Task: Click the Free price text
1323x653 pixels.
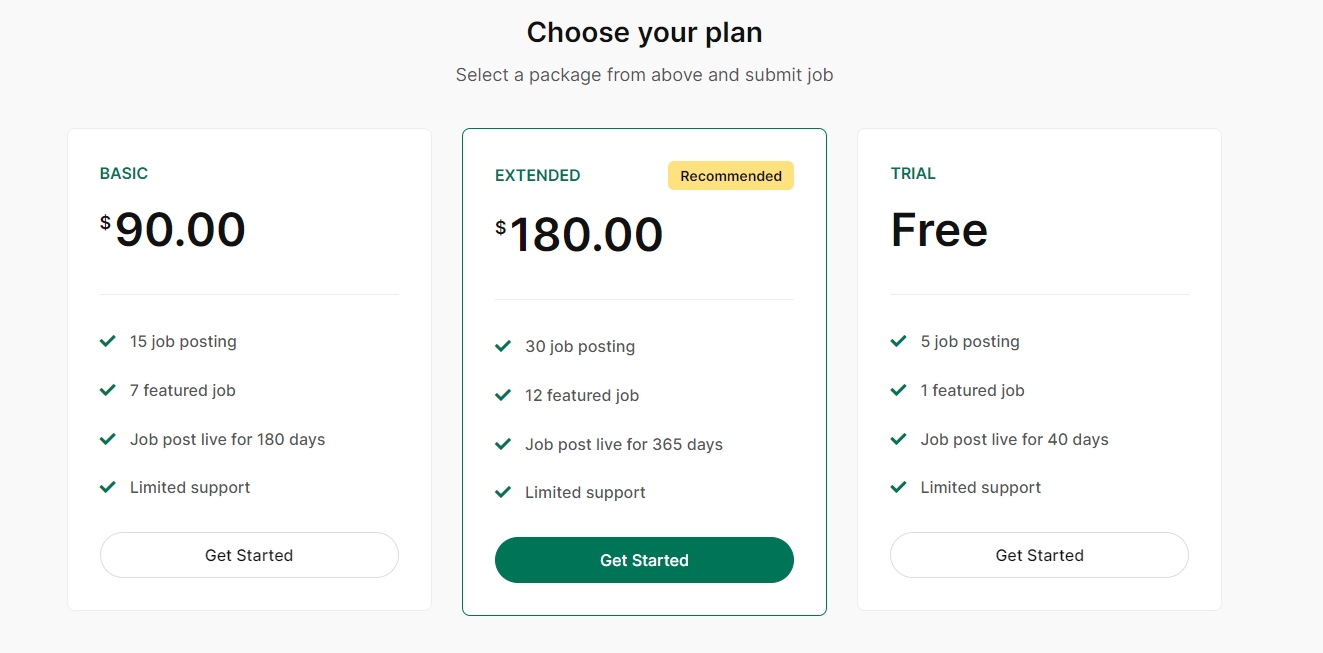Action: tap(939, 230)
